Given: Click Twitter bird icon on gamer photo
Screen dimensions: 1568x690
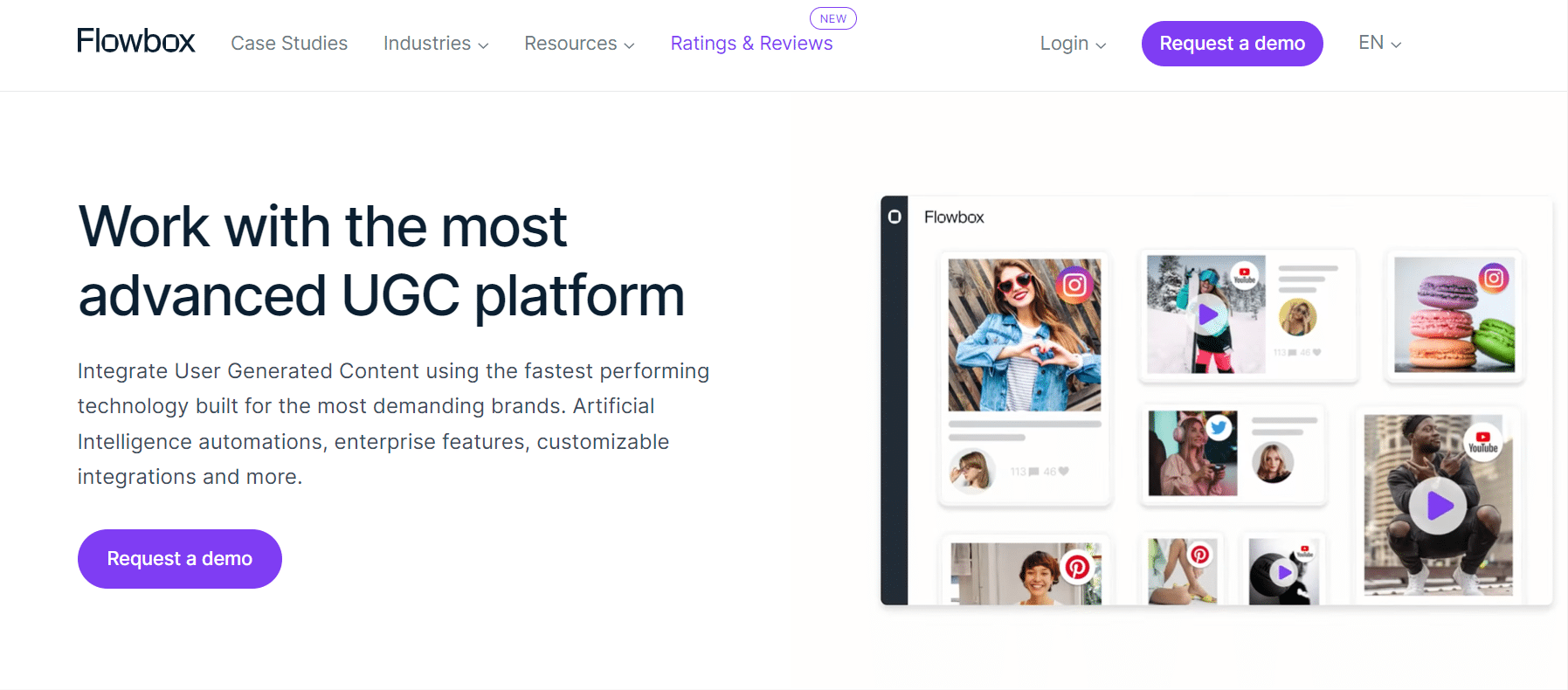Looking at the screenshot, I should [x=1219, y=427].
